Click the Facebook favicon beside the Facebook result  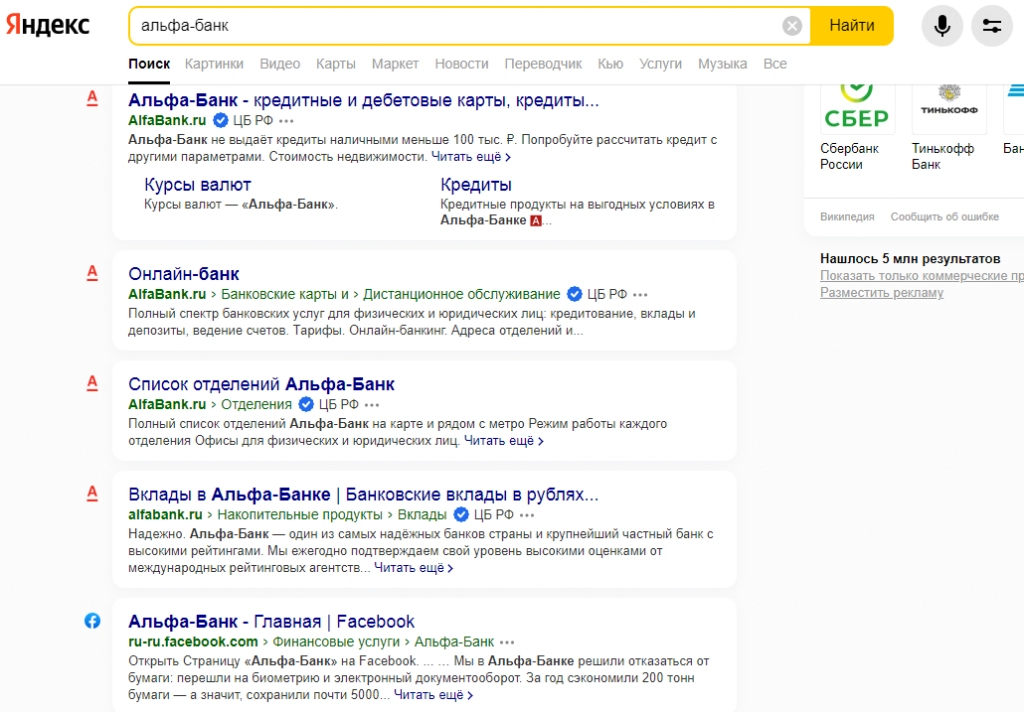93,621
